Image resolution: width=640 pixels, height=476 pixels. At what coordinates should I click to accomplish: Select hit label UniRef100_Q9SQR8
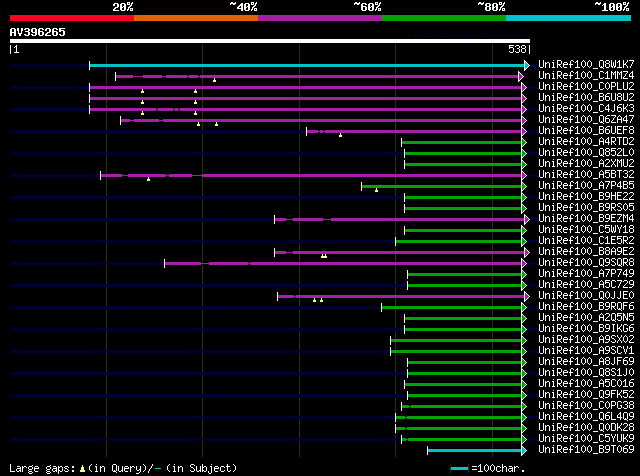coord(586,263)
